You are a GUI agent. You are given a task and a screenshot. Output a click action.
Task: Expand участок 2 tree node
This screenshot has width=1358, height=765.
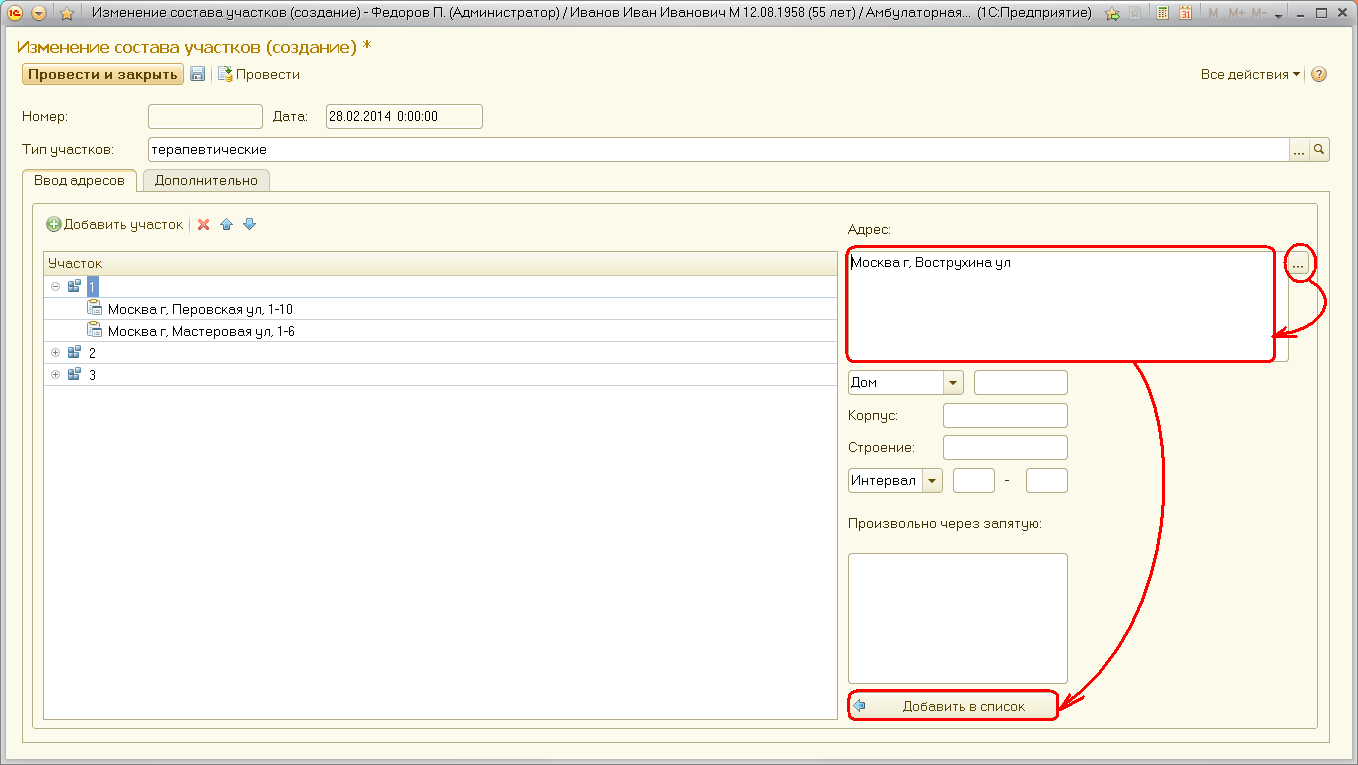tap(56, 353)
